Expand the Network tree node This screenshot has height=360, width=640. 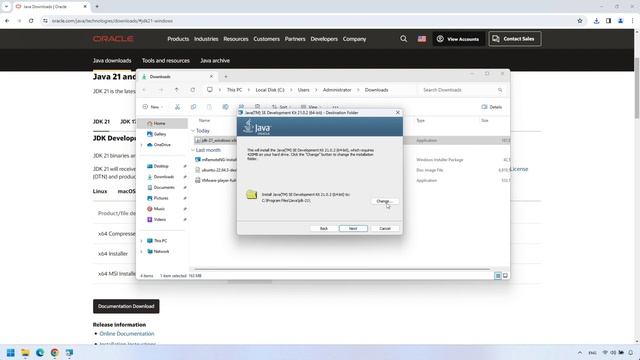click(142, 251)
